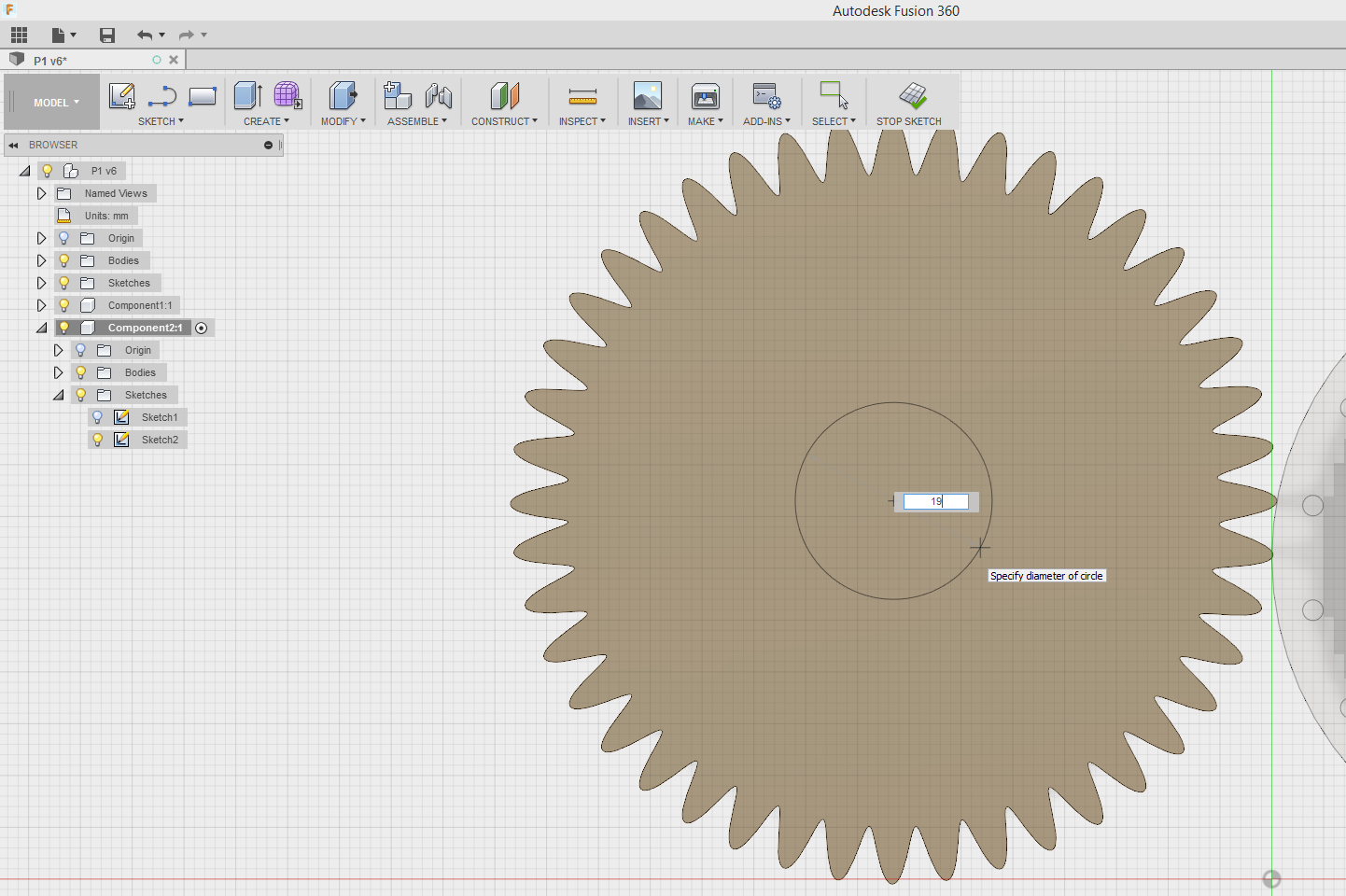Expand the Component1:1 node
1346x896 pixels.
[41, 305]
